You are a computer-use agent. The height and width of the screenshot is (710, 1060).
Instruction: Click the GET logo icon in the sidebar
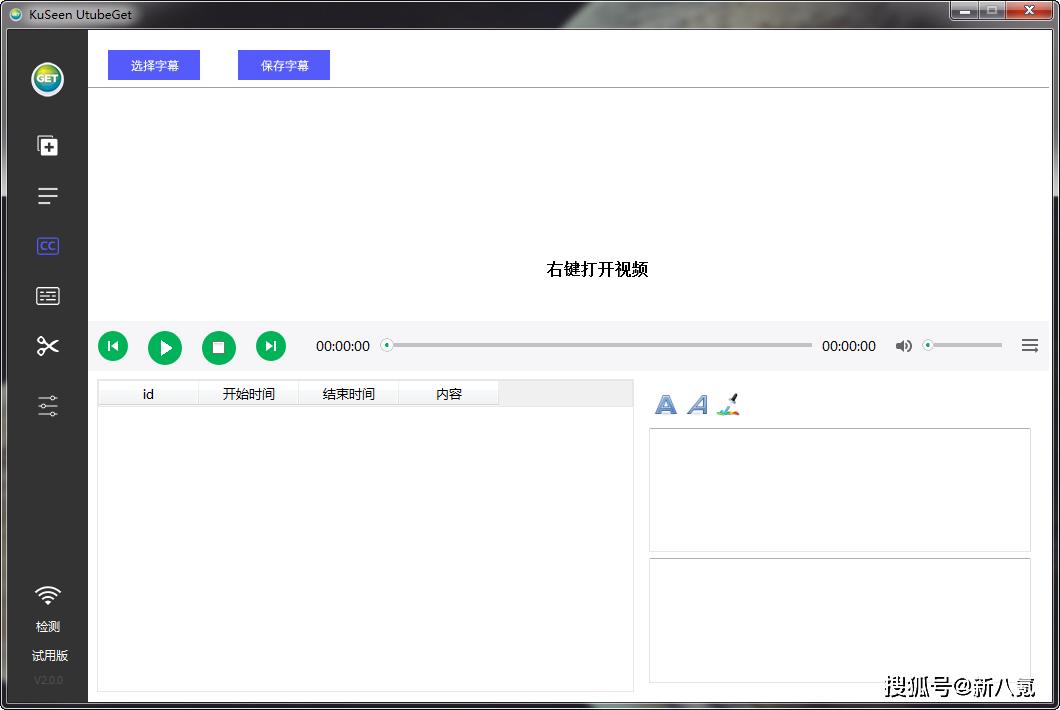(x=47, y=79)
